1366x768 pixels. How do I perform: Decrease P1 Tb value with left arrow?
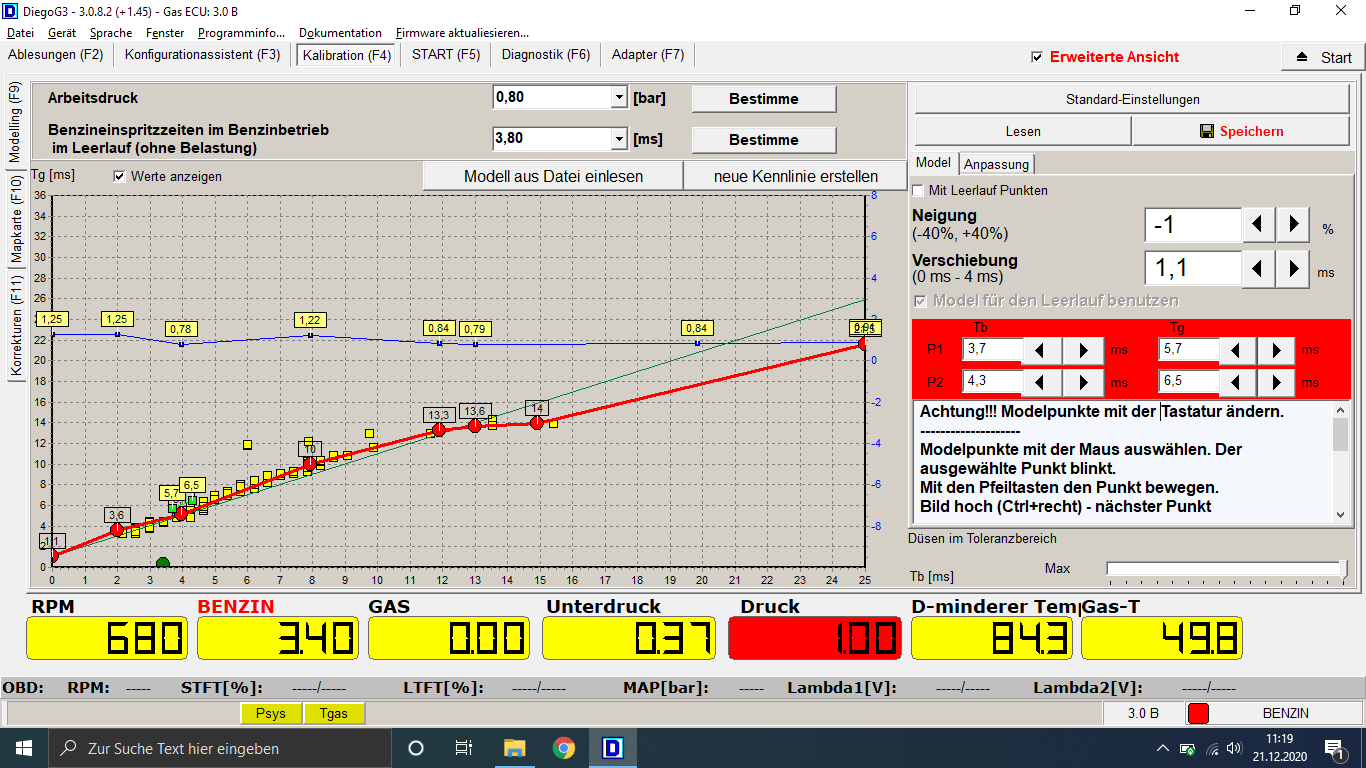tap(1042, 350)
